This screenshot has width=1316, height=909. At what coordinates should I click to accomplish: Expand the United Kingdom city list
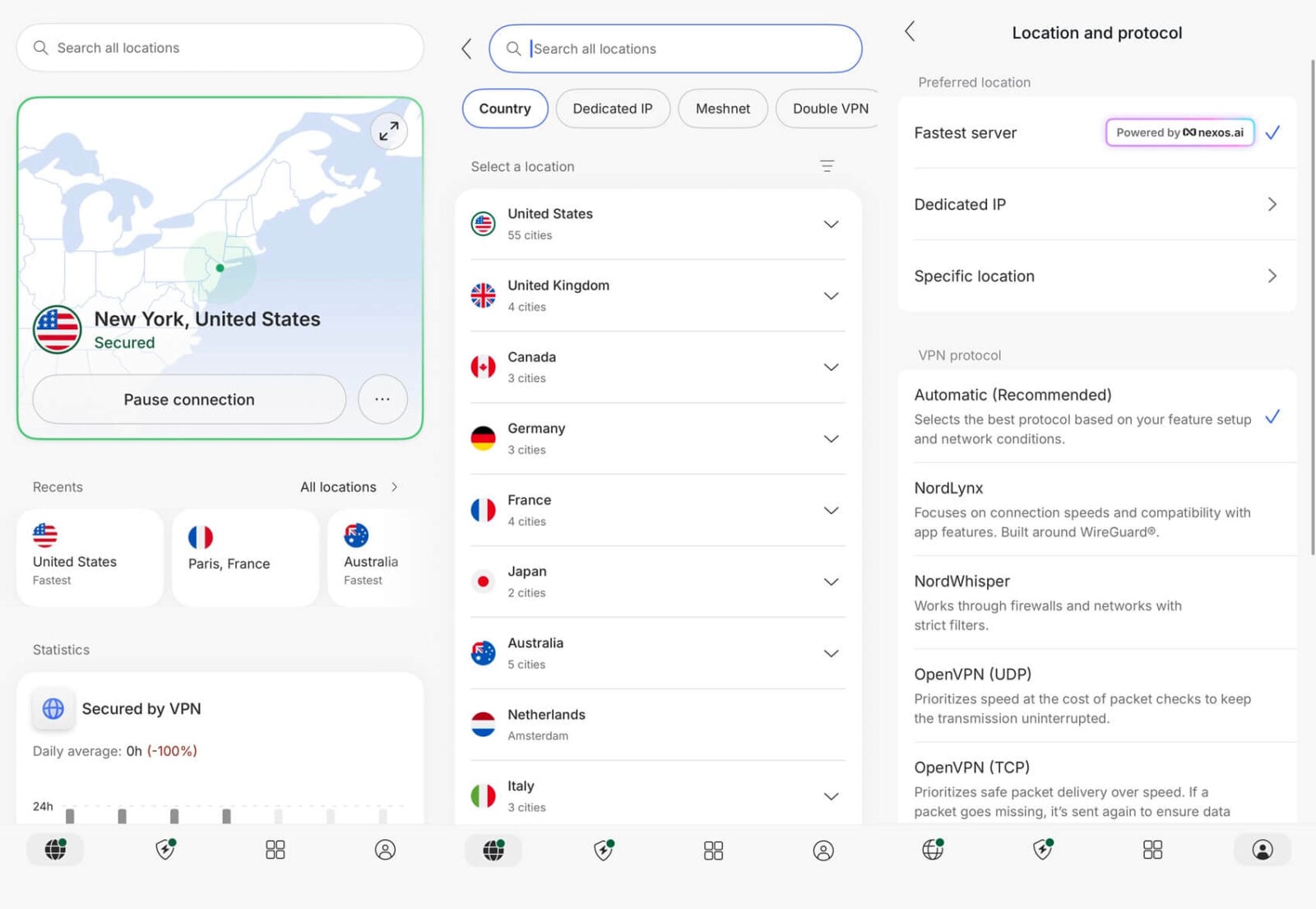click(x=831, y=295)
